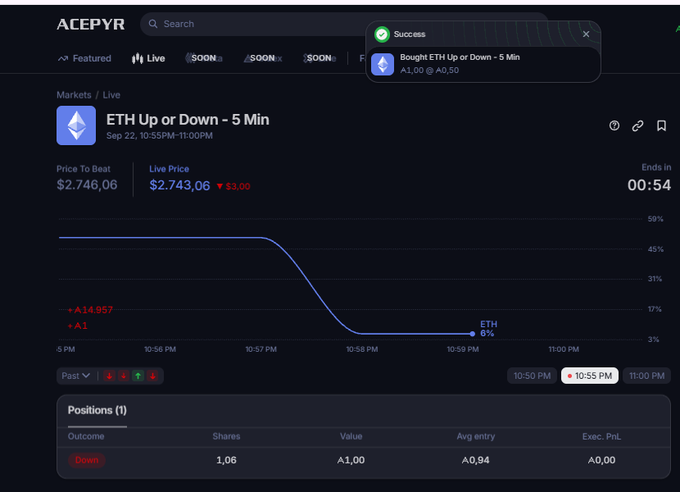This screenshot has width=680, height=492.
Task: Click the green Success checkmark icon
Action: [x=382, y=34]
